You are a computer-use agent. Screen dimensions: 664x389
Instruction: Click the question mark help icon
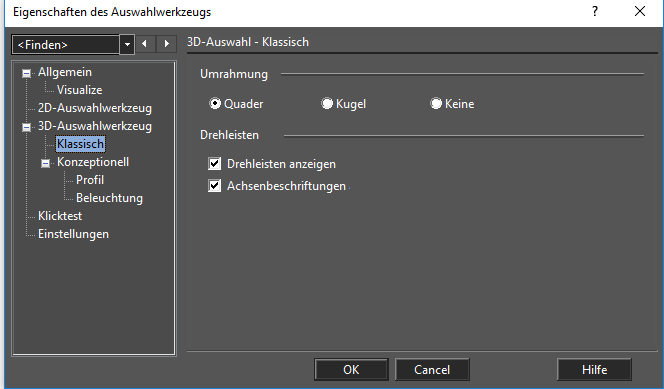(595, 11)
